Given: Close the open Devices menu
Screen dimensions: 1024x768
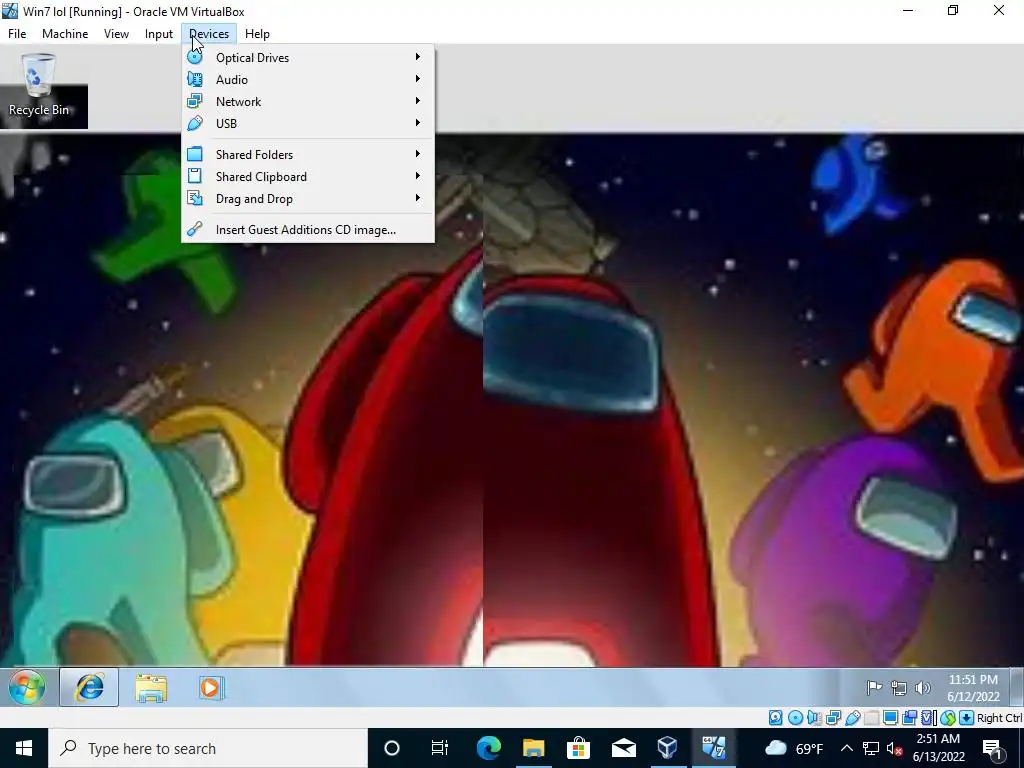Looking at the screenshot, I should pyautogui.click(x=209, y=34).
